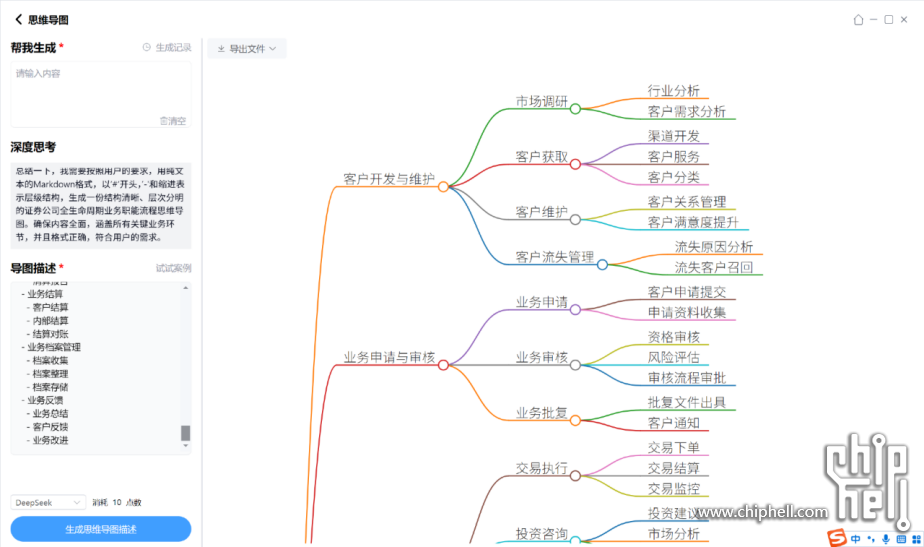The image size is (924, 547).
Task: Collapse the 业务审核 node circle
Action: click(575, 365)
